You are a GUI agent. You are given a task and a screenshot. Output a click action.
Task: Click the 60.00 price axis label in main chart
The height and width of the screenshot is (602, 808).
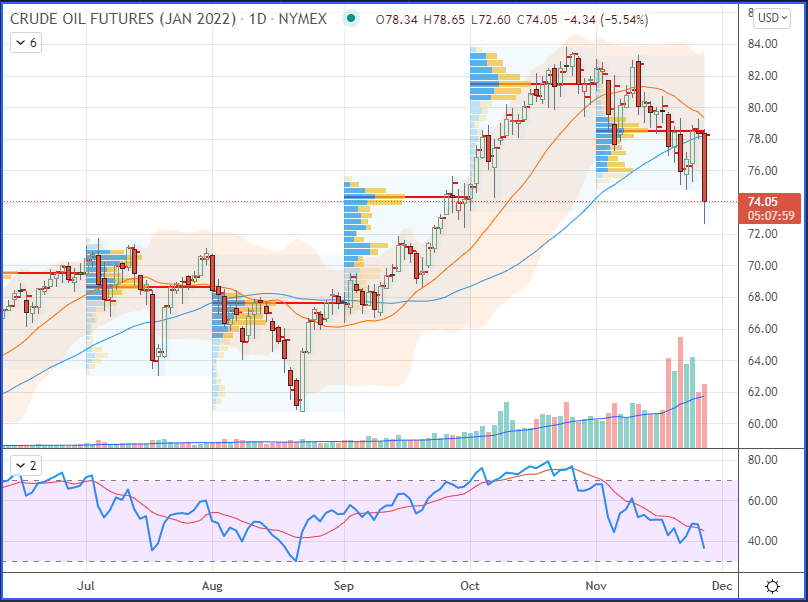coord(763,424)
